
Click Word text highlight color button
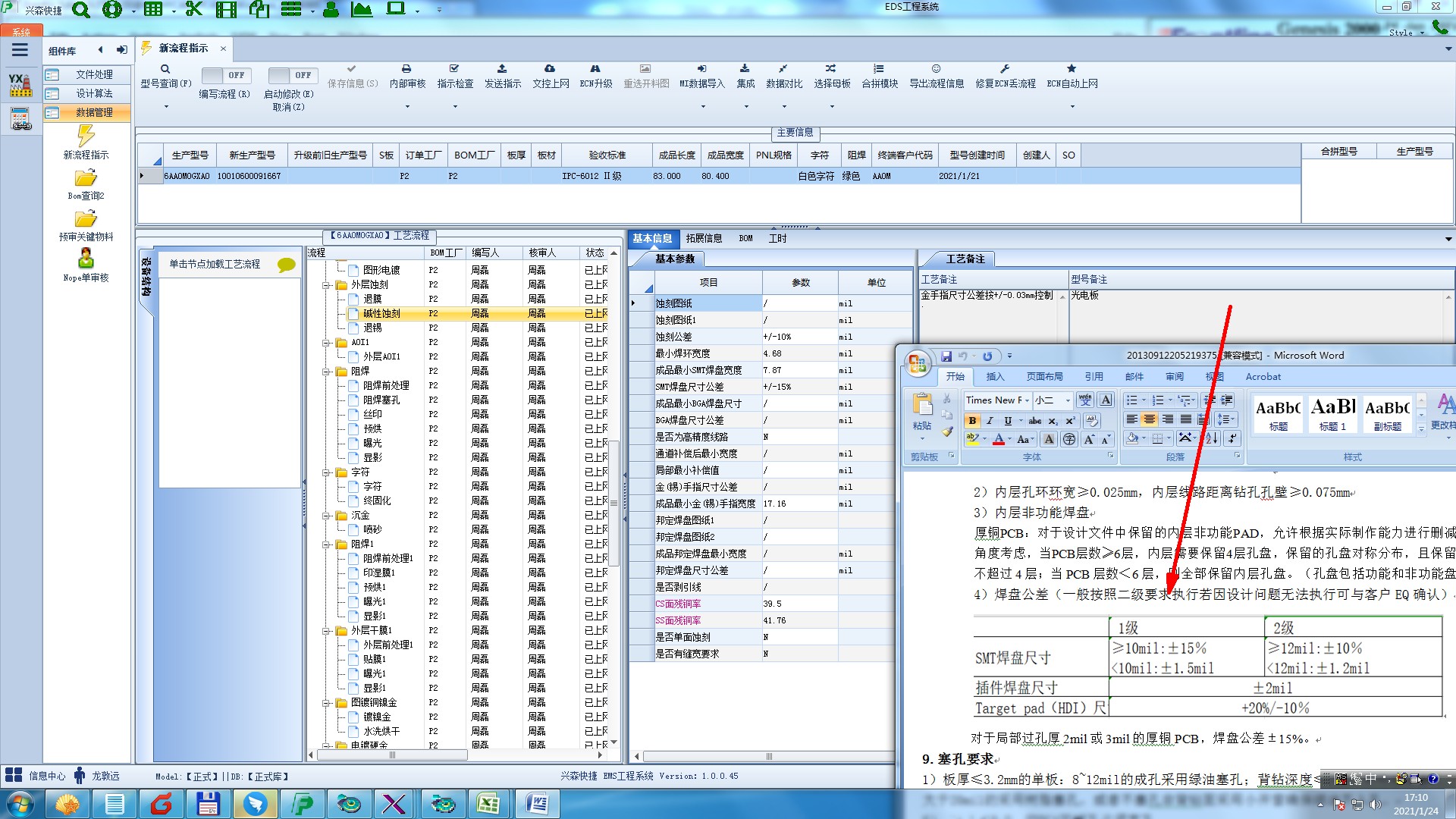pyautogui.click(x=972, y=439)
